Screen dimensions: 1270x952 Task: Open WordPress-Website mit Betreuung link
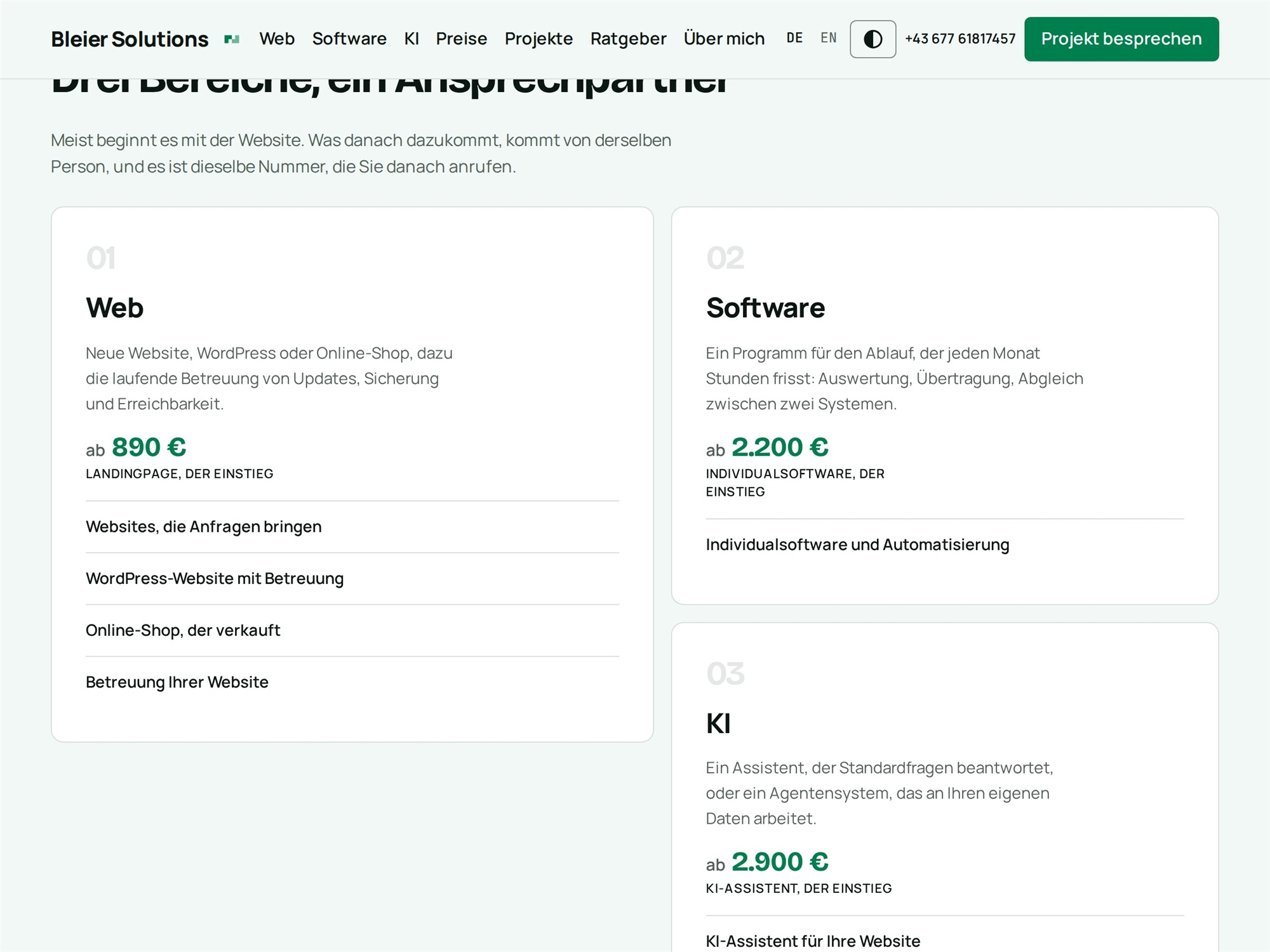tap(352, 579)
